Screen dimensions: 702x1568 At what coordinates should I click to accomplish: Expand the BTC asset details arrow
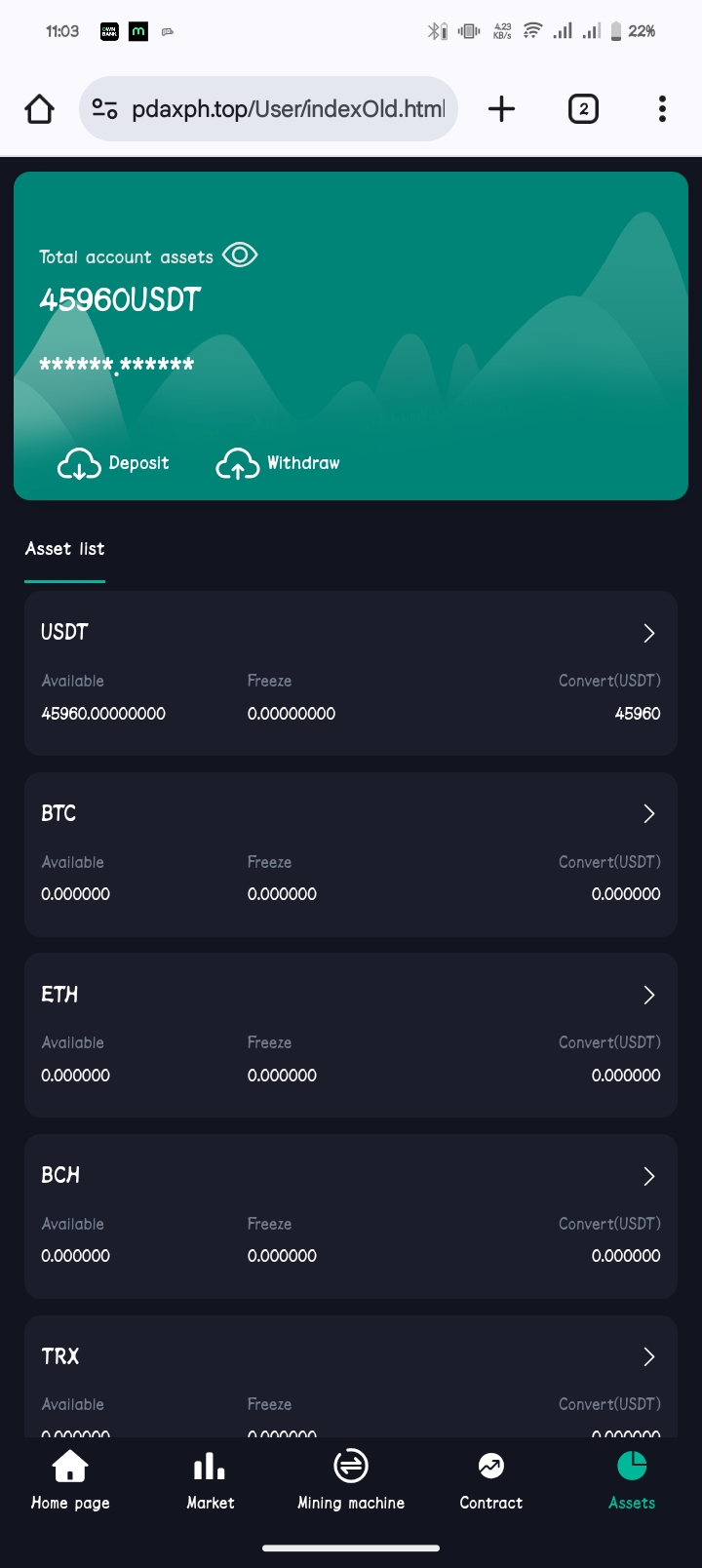[649, 814]
